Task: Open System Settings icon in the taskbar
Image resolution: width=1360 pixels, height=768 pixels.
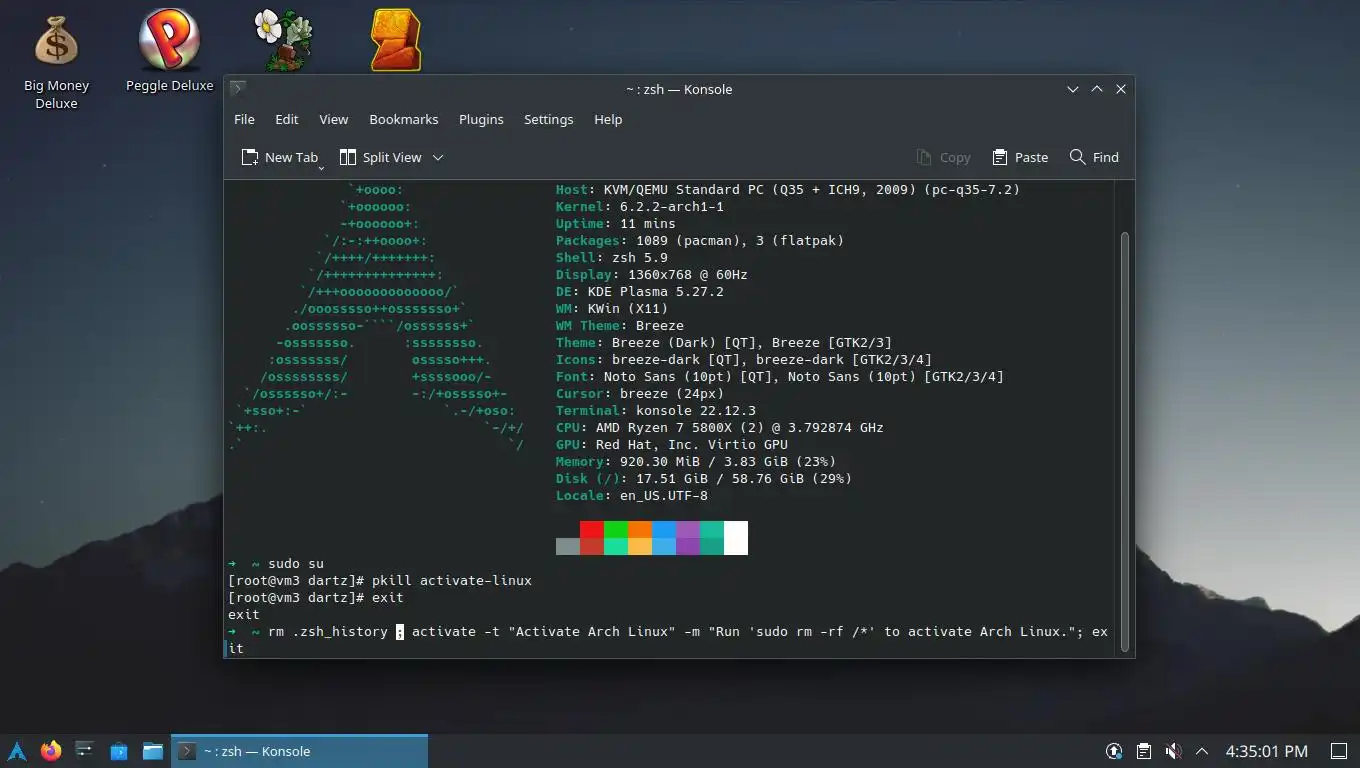Action: click(x=85, y=751)
